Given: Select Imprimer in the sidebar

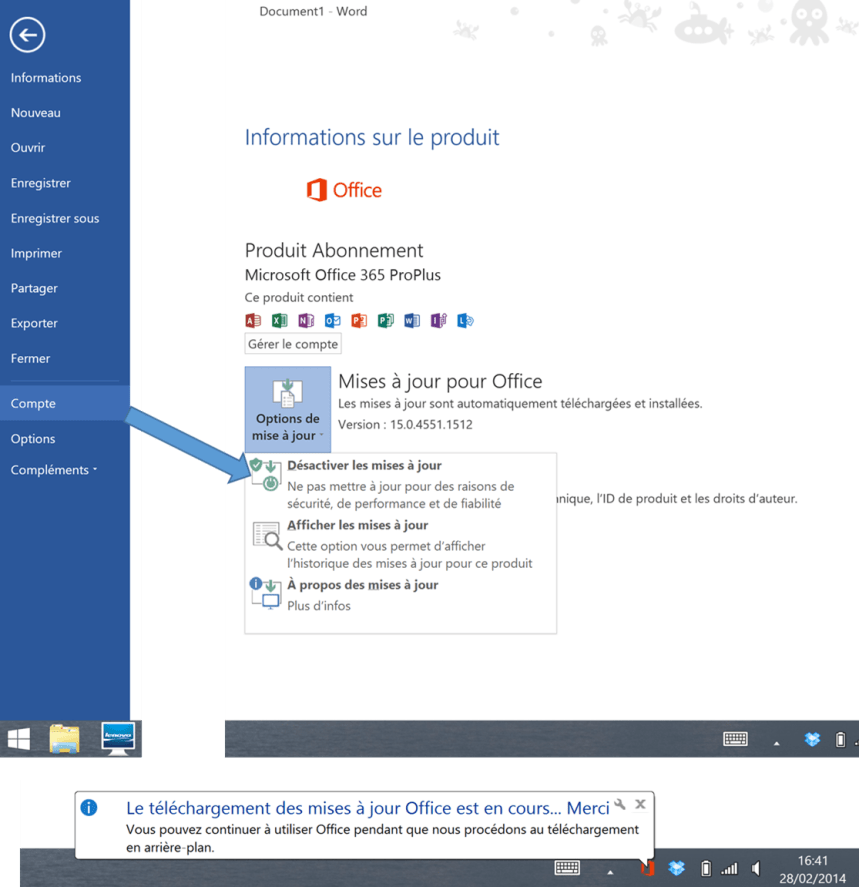Looking at the screenshot, I should 38,253.
